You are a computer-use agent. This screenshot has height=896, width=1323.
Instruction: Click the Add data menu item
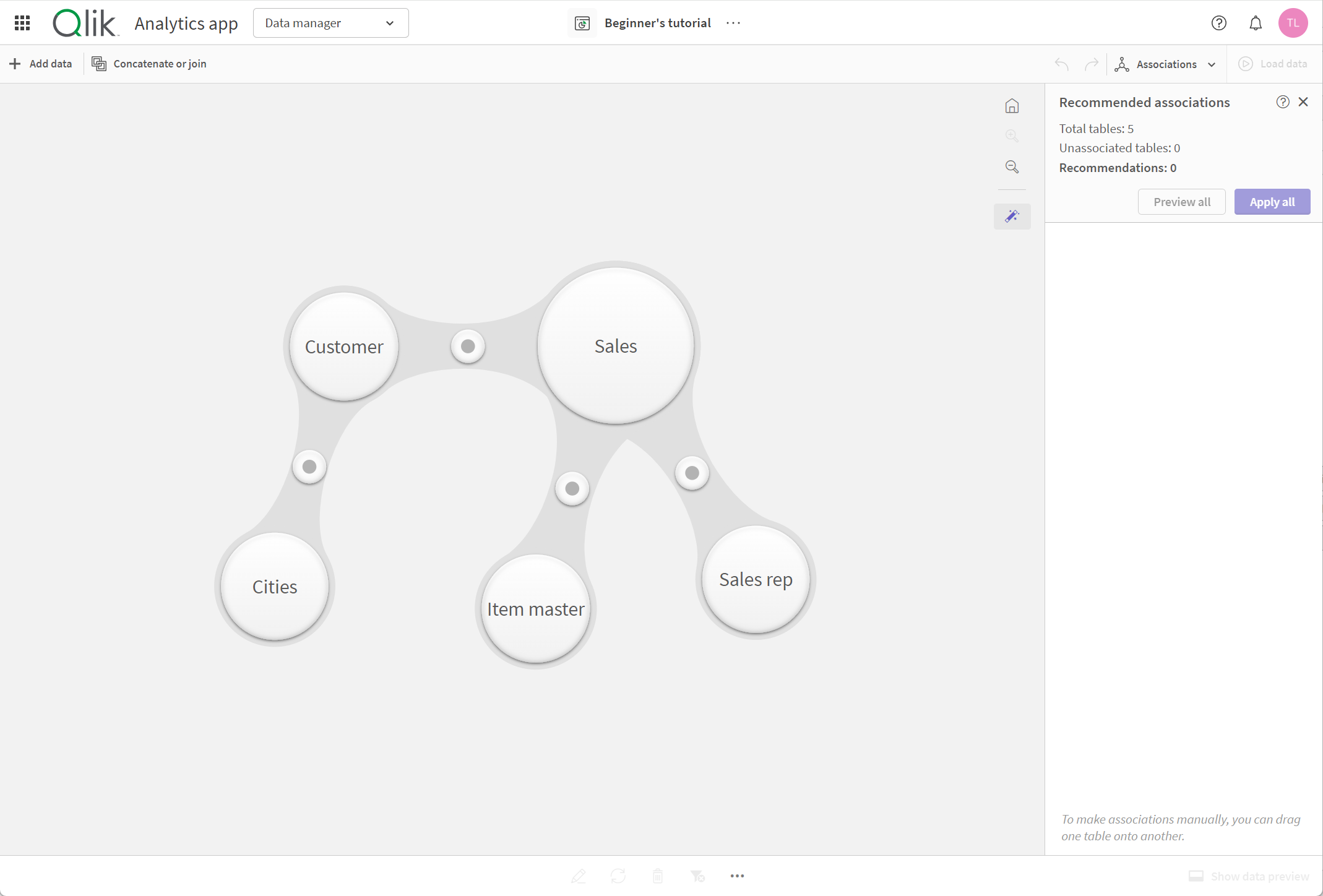click(x=41, y=63)
